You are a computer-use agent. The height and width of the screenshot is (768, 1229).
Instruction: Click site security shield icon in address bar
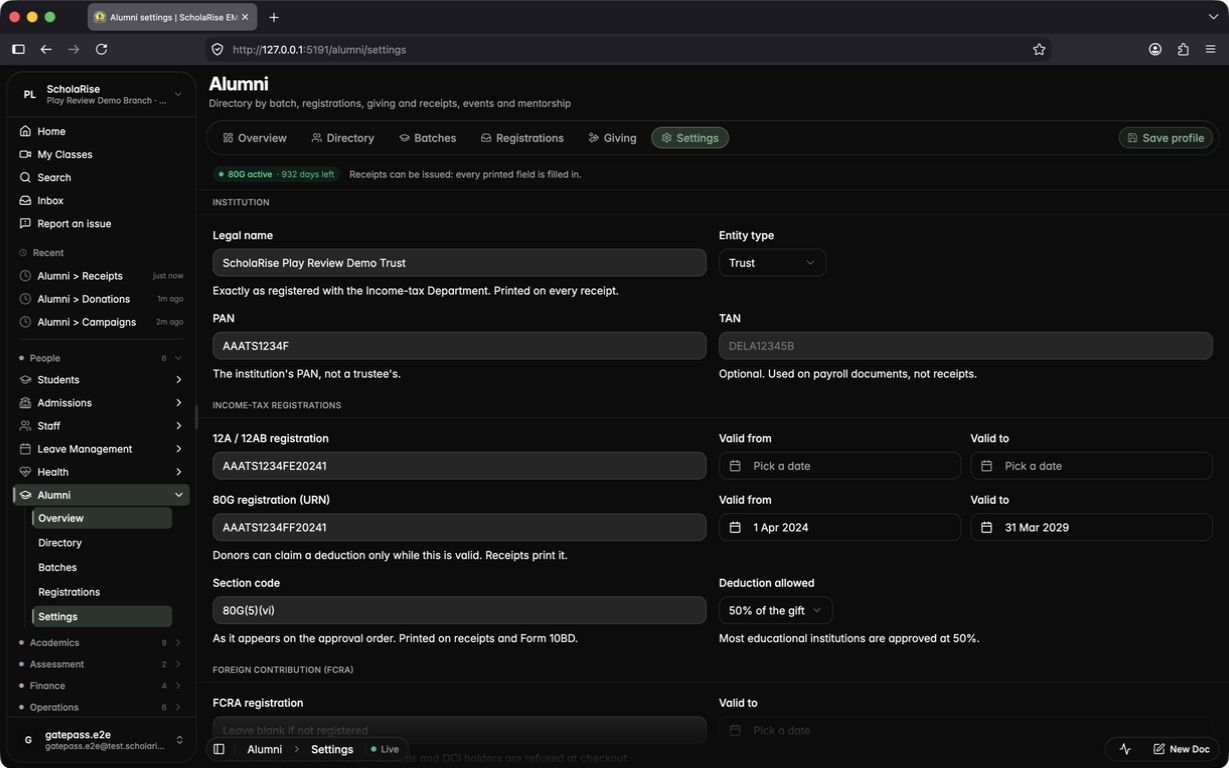click(217, 49)
